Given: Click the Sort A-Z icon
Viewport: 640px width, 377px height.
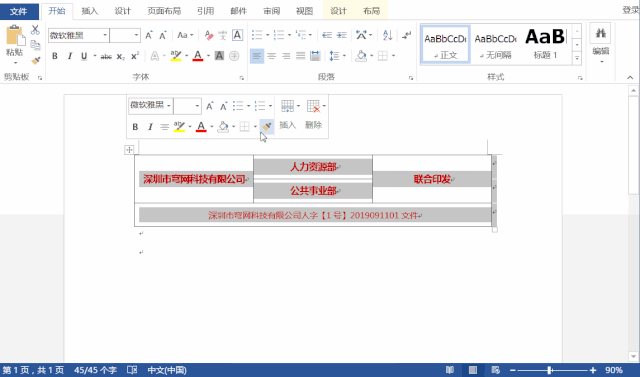Looking at the screenshot, I should (x=388, y=35).
